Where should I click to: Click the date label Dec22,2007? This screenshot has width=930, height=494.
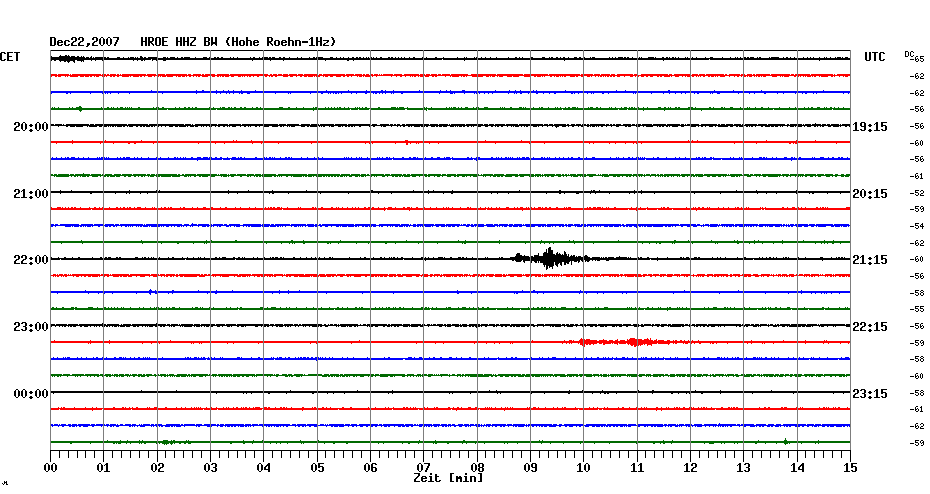pyautogui.click(x=84, y=42)
